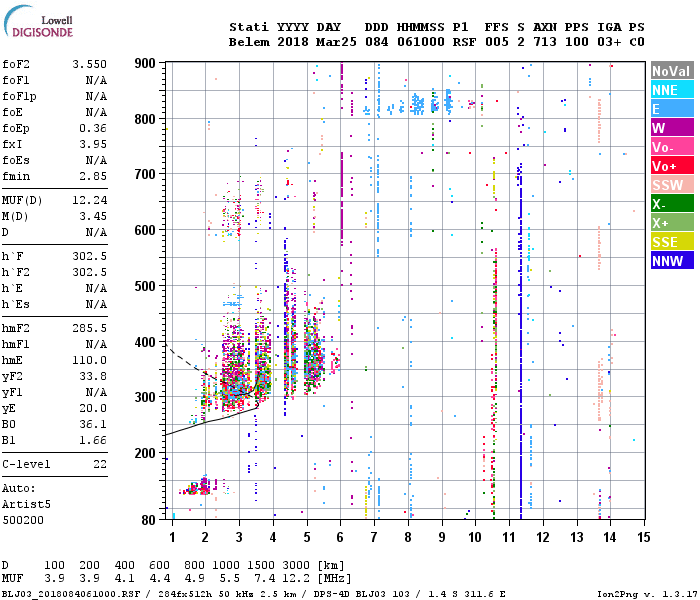The width and height of the screenshot is (700, 600).
Task: Click the MUF 12.2 value for 3000 km
Action: (x=296, y=579)
